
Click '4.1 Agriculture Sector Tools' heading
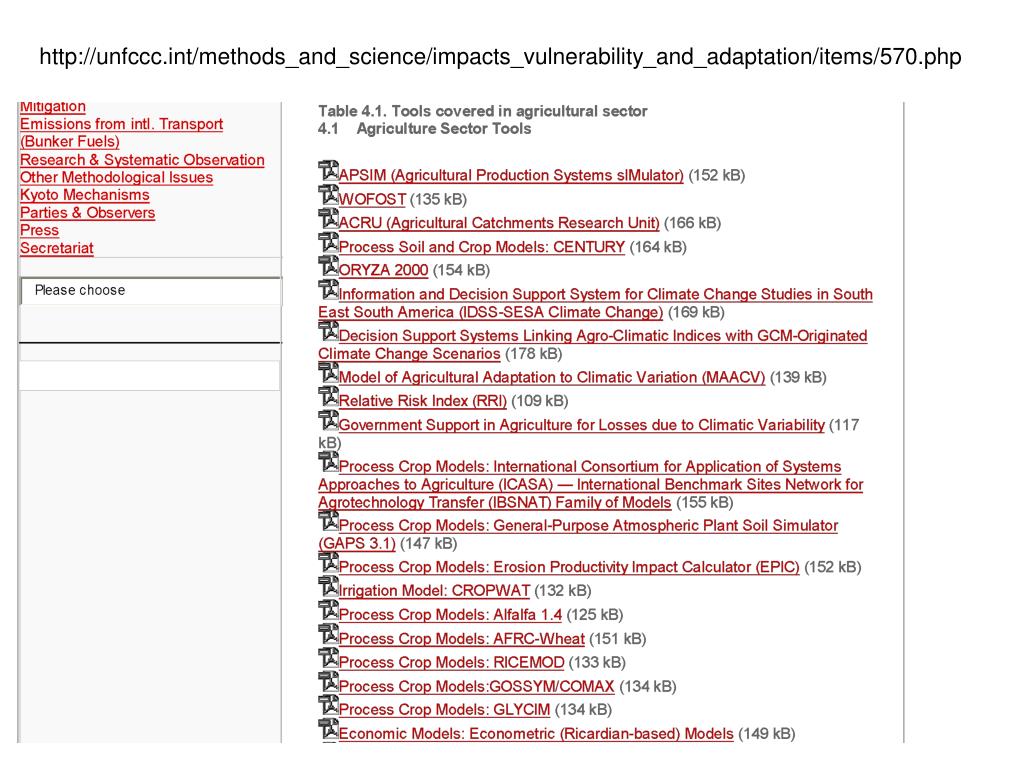424,129
